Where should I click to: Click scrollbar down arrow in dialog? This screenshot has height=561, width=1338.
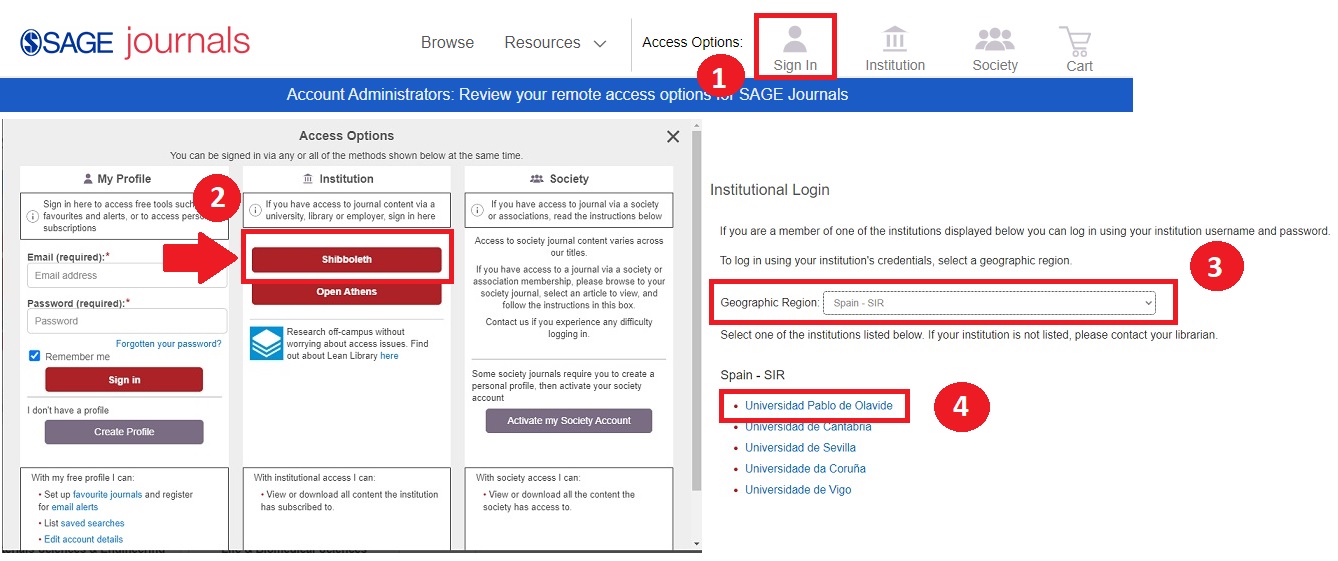tap(697, 544)
